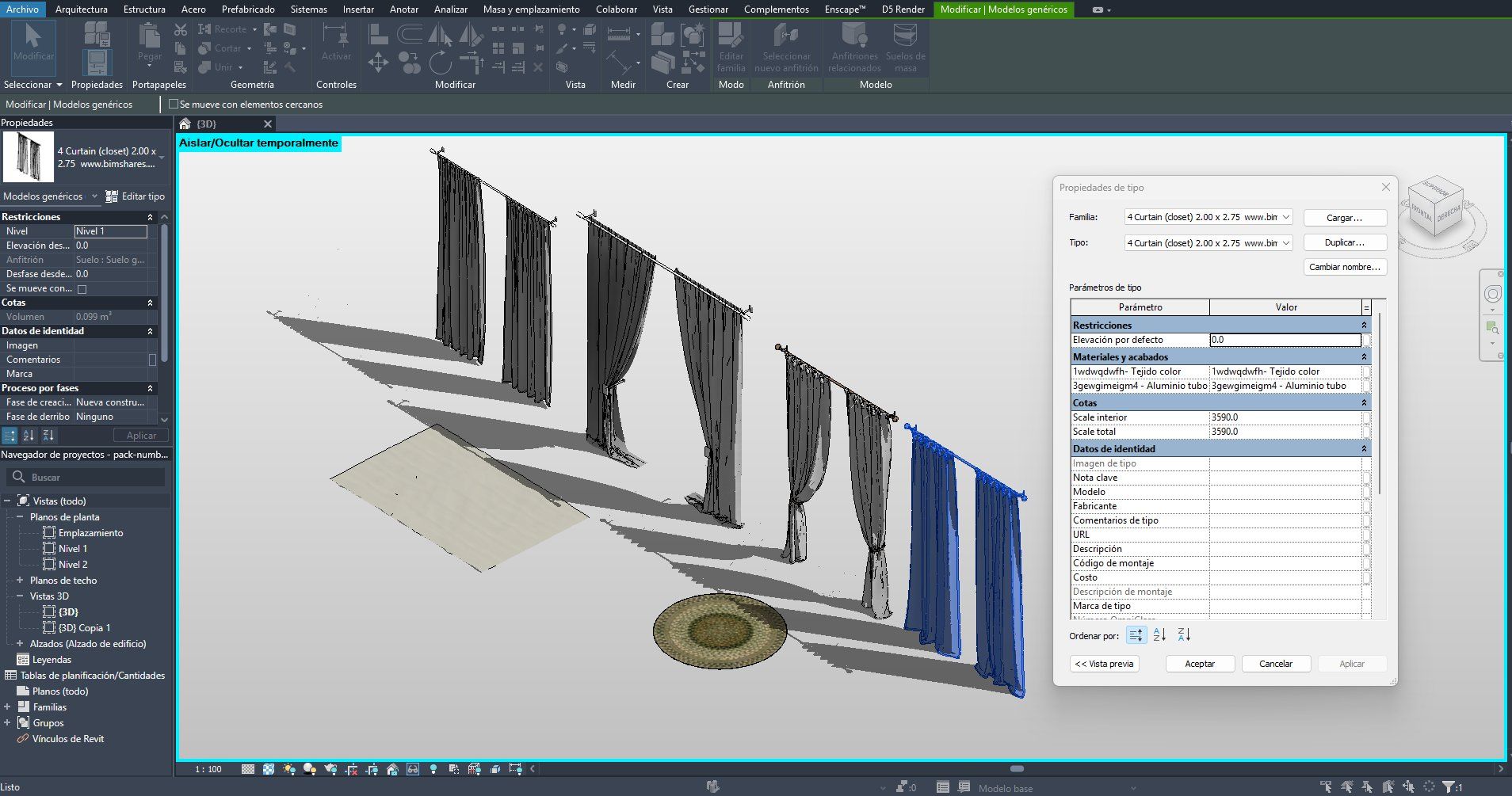1512x796 pixels.
Task: Toggle descending Z-A sort in type dialog
Action: [x=1184, y=635]
